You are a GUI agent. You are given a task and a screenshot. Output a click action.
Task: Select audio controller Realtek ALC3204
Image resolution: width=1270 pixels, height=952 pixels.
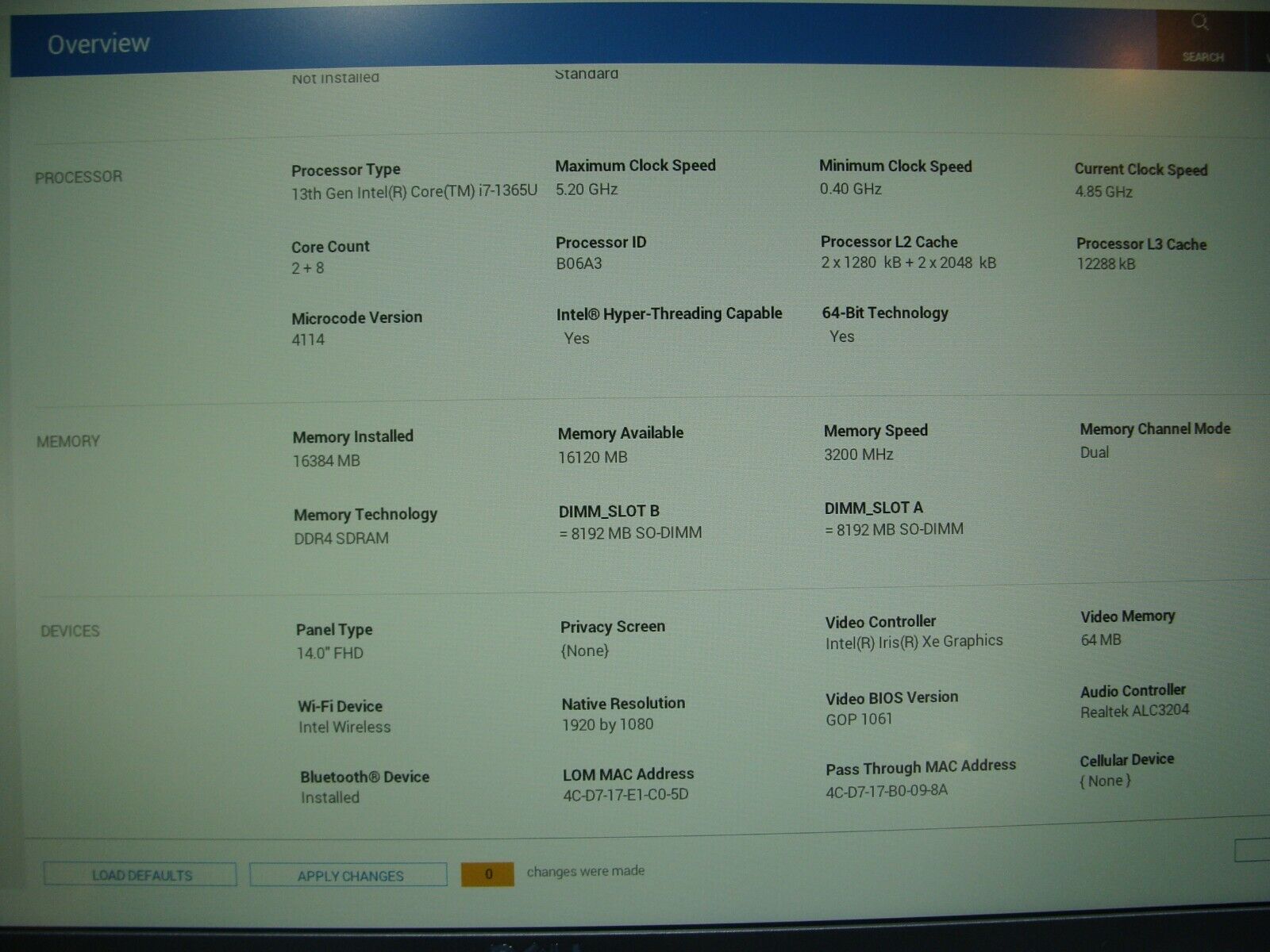pyautogui.click(x=1135, y=711)
